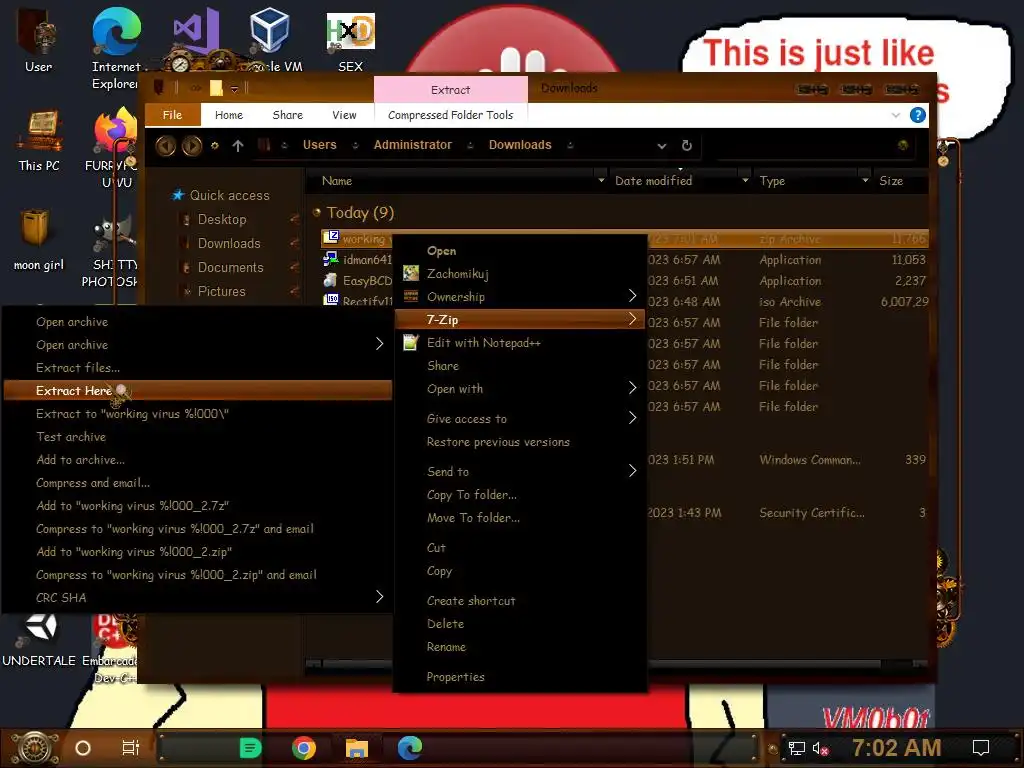Go back with the Explorer back arrow

point(165,145)
